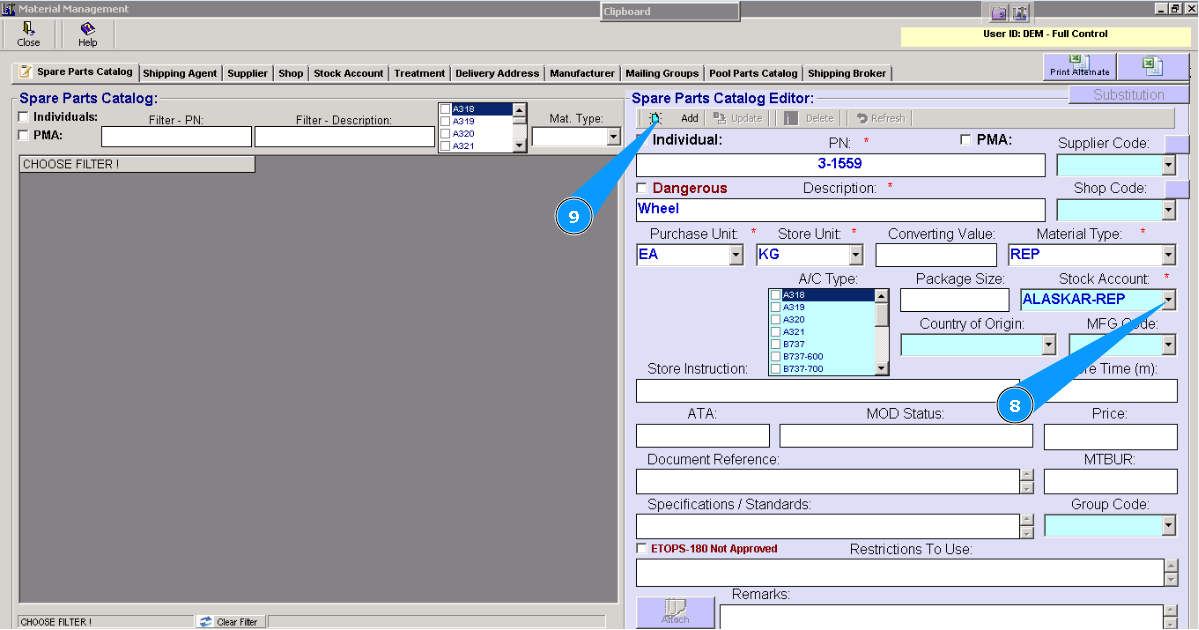The image size is (1199, 630).
Task: Click the Attach paperclip button
Action: (675, 612)
